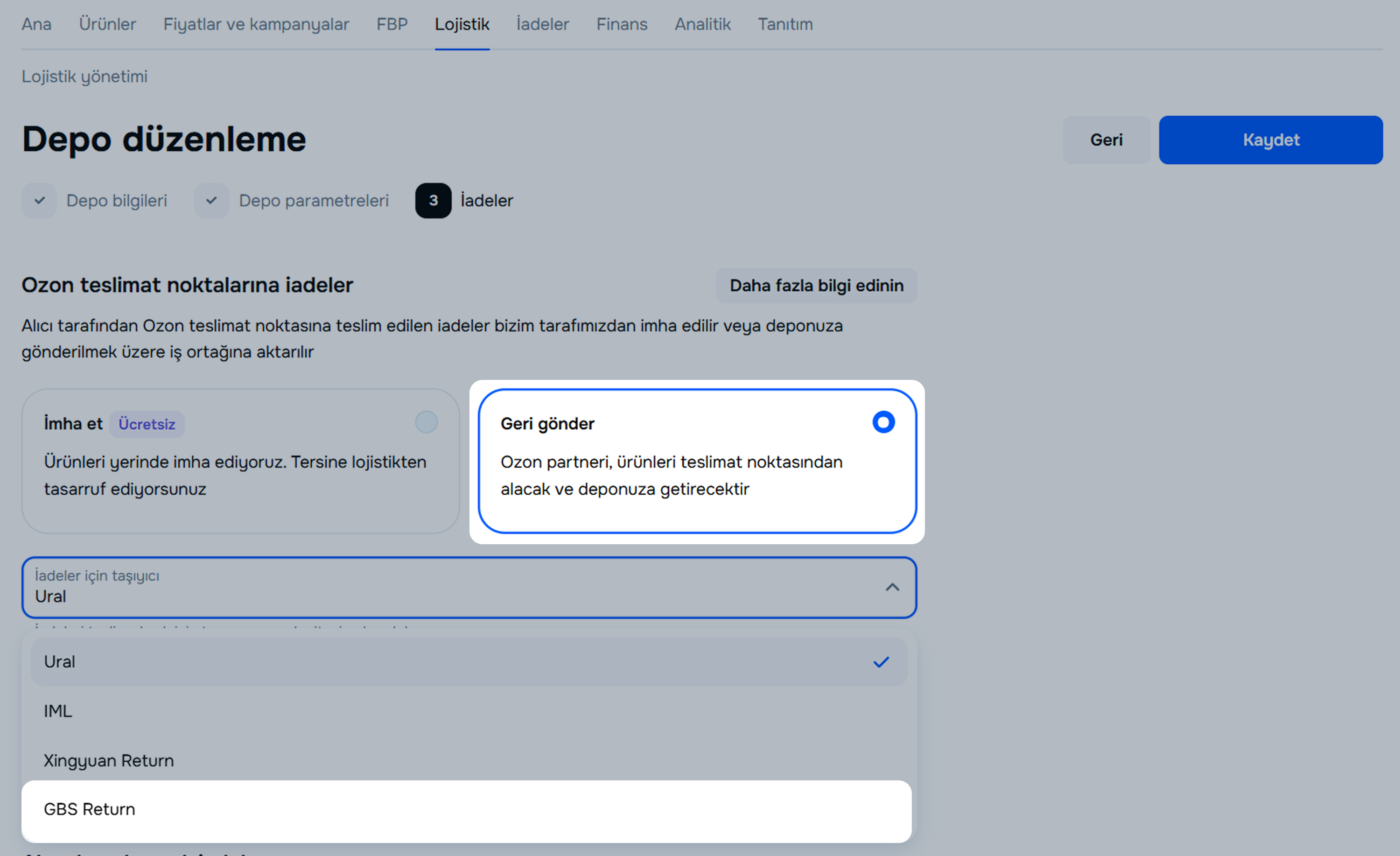Click the step 3 İadeler number badge
The height and width of the screenshot is (856, 1400).
click(x=433, y=201)
